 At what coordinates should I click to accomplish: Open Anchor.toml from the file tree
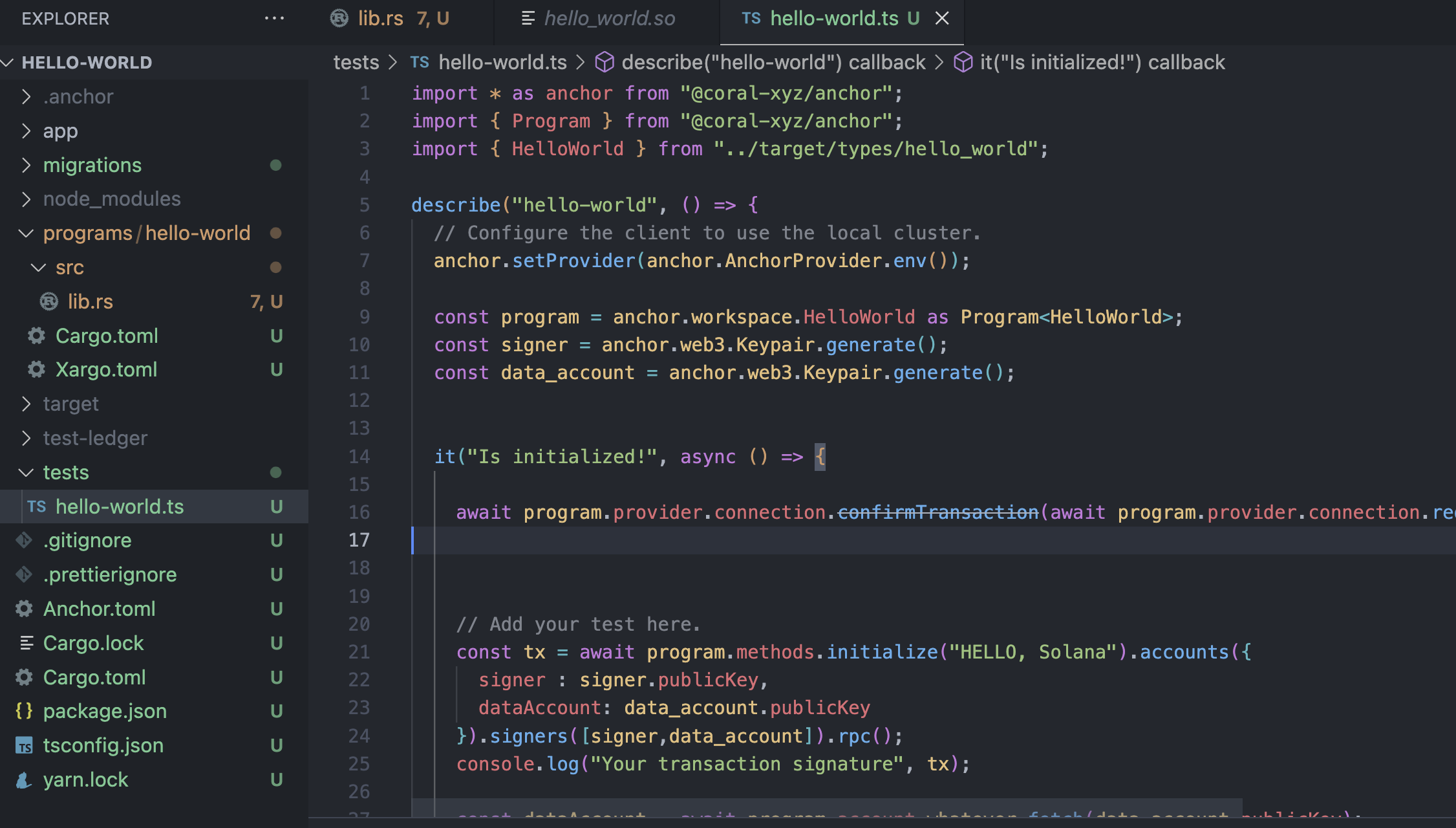coord(99,609)
